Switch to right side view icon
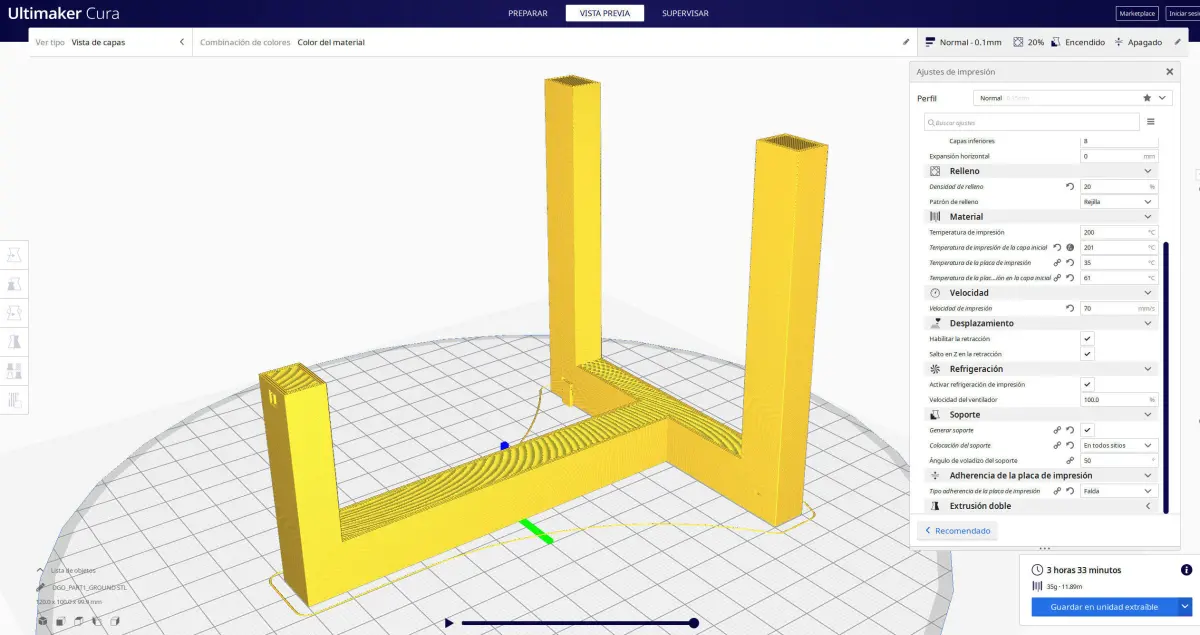 pyautogui.click(x=115, y=622)
